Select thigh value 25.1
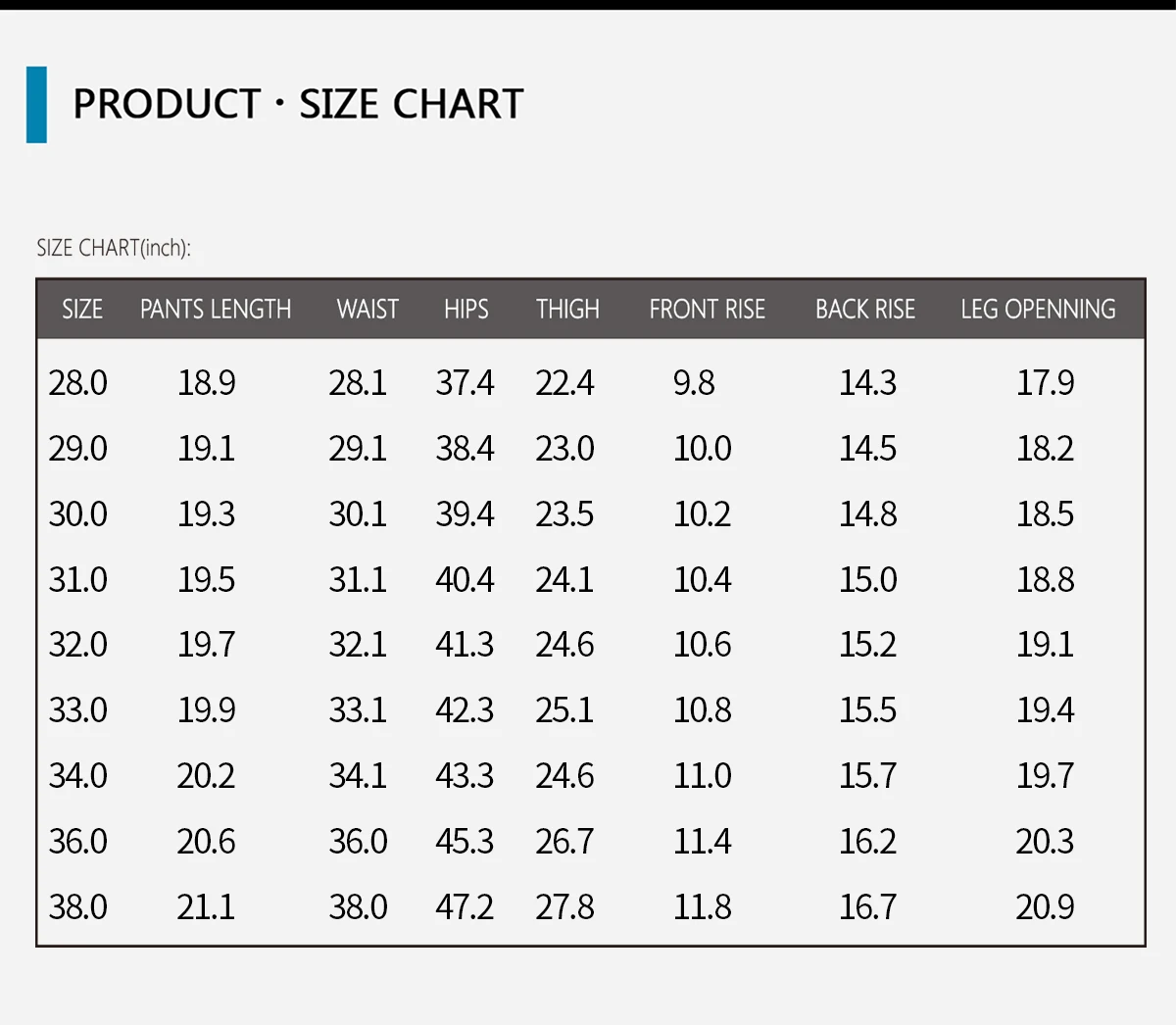1176x1025 pixels. pyautogui.click(x=564, y=710)
